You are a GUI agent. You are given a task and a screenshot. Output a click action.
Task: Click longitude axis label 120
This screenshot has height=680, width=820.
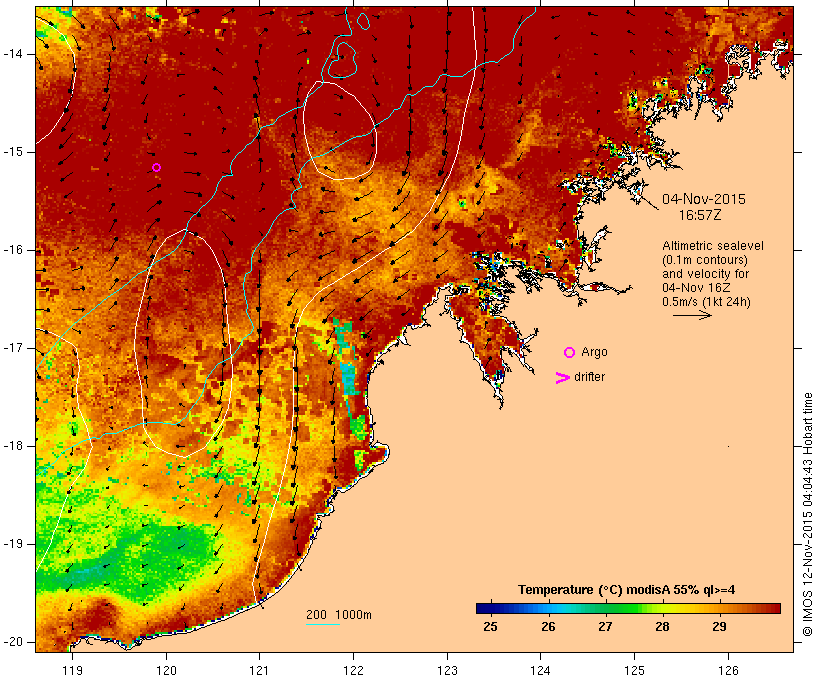pos(166,671)
